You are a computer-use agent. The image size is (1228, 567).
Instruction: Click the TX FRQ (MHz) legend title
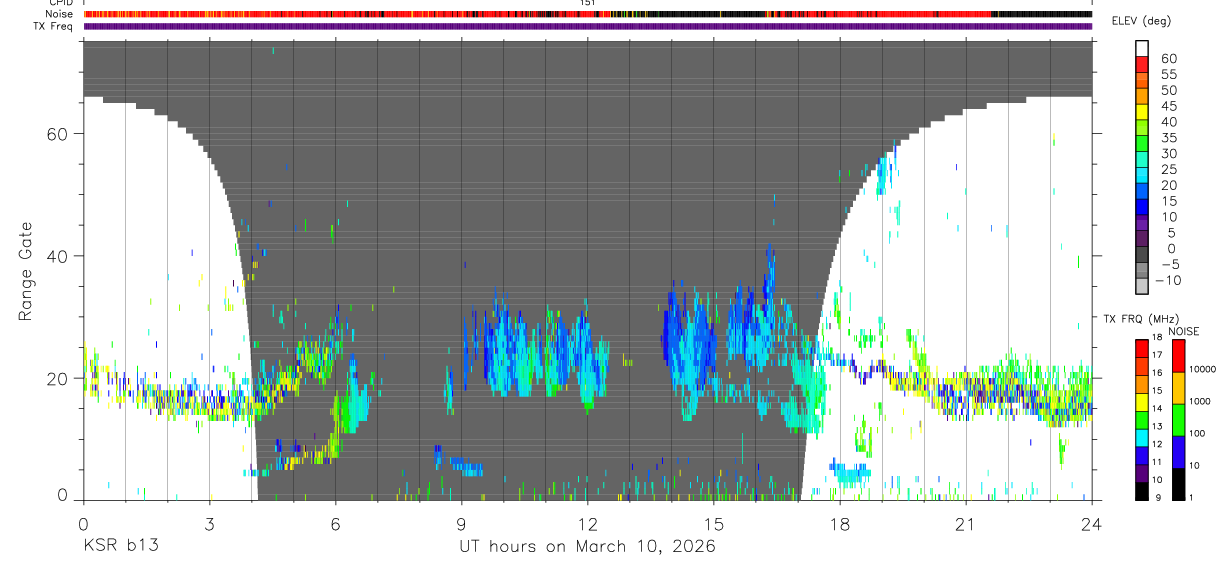pyautogui.click(x=1141, y=319)
